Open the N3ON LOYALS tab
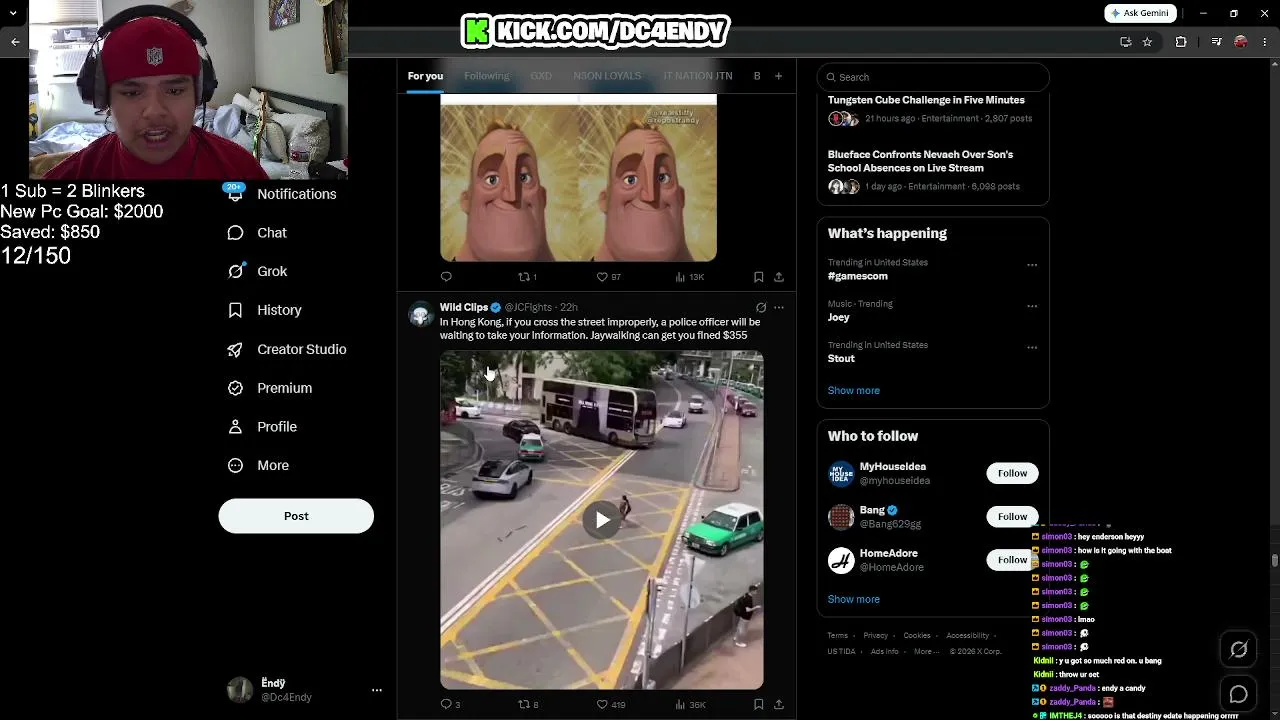Screen dimensions: 1280x720 tap(607, 76)
